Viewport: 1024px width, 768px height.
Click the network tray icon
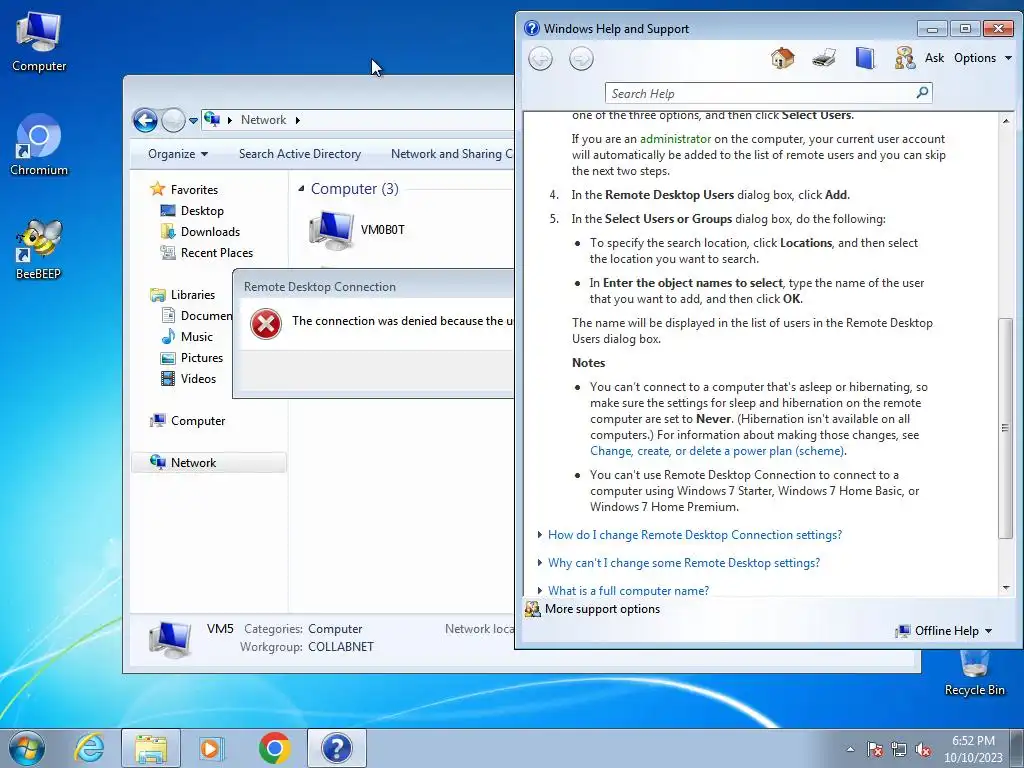(899, 749)
